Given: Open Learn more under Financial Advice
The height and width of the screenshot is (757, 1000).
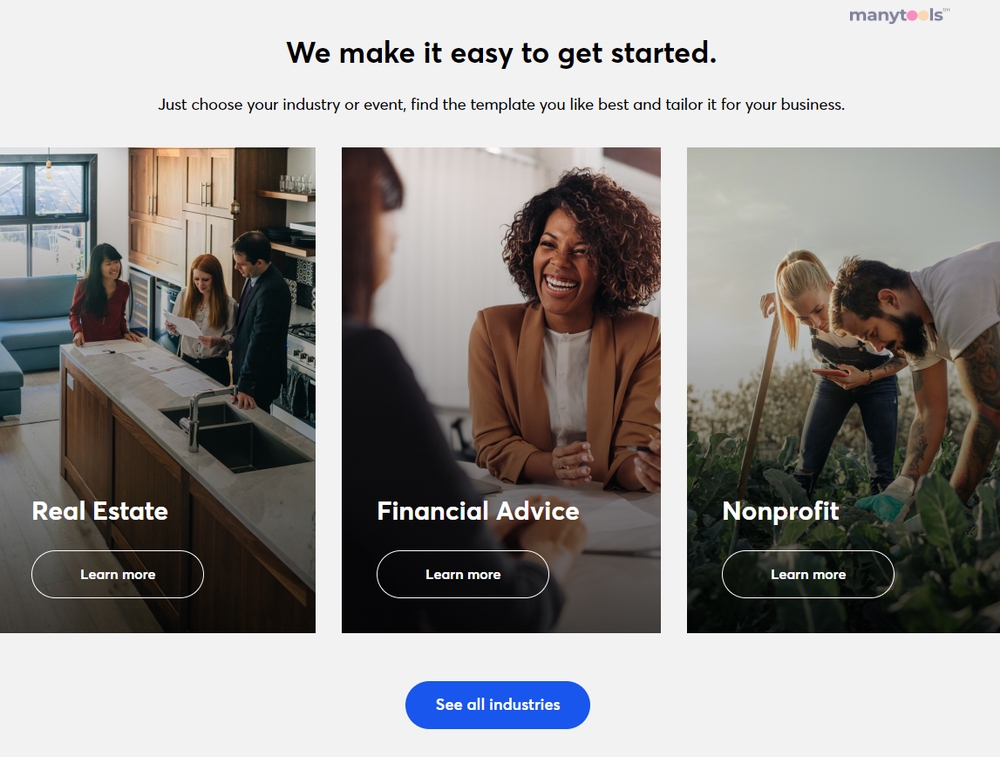Looking at the screenshot, I should (x=462, y=574).
